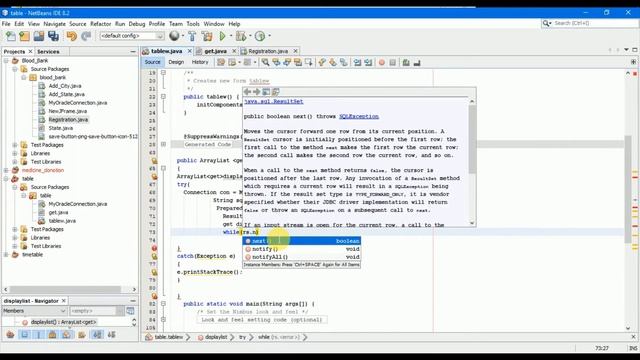Expand Libraries under Blood_Bank project
Image resolution: width=640 pixels, height=360 pixels.
click(15, 153)
